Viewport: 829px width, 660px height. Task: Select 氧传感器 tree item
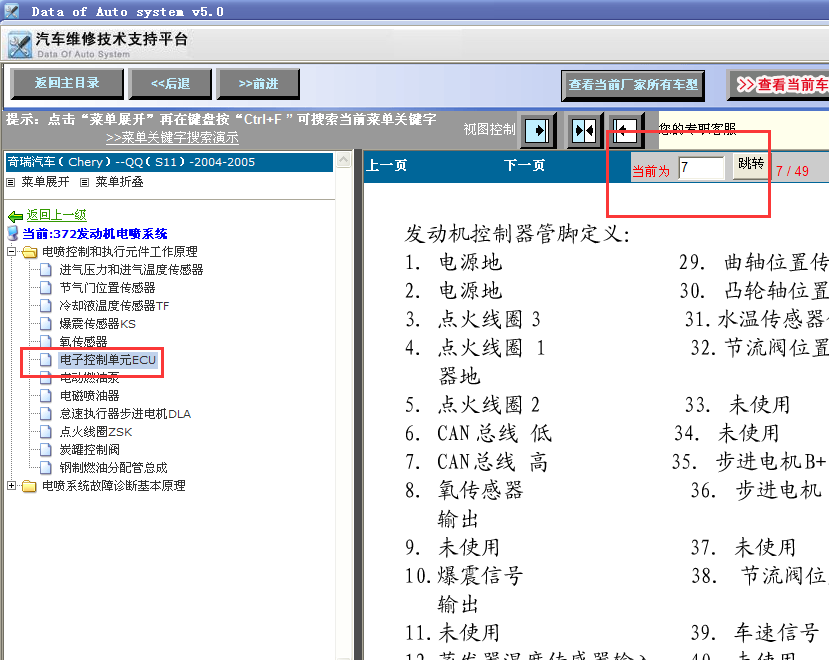coord(84,342)
